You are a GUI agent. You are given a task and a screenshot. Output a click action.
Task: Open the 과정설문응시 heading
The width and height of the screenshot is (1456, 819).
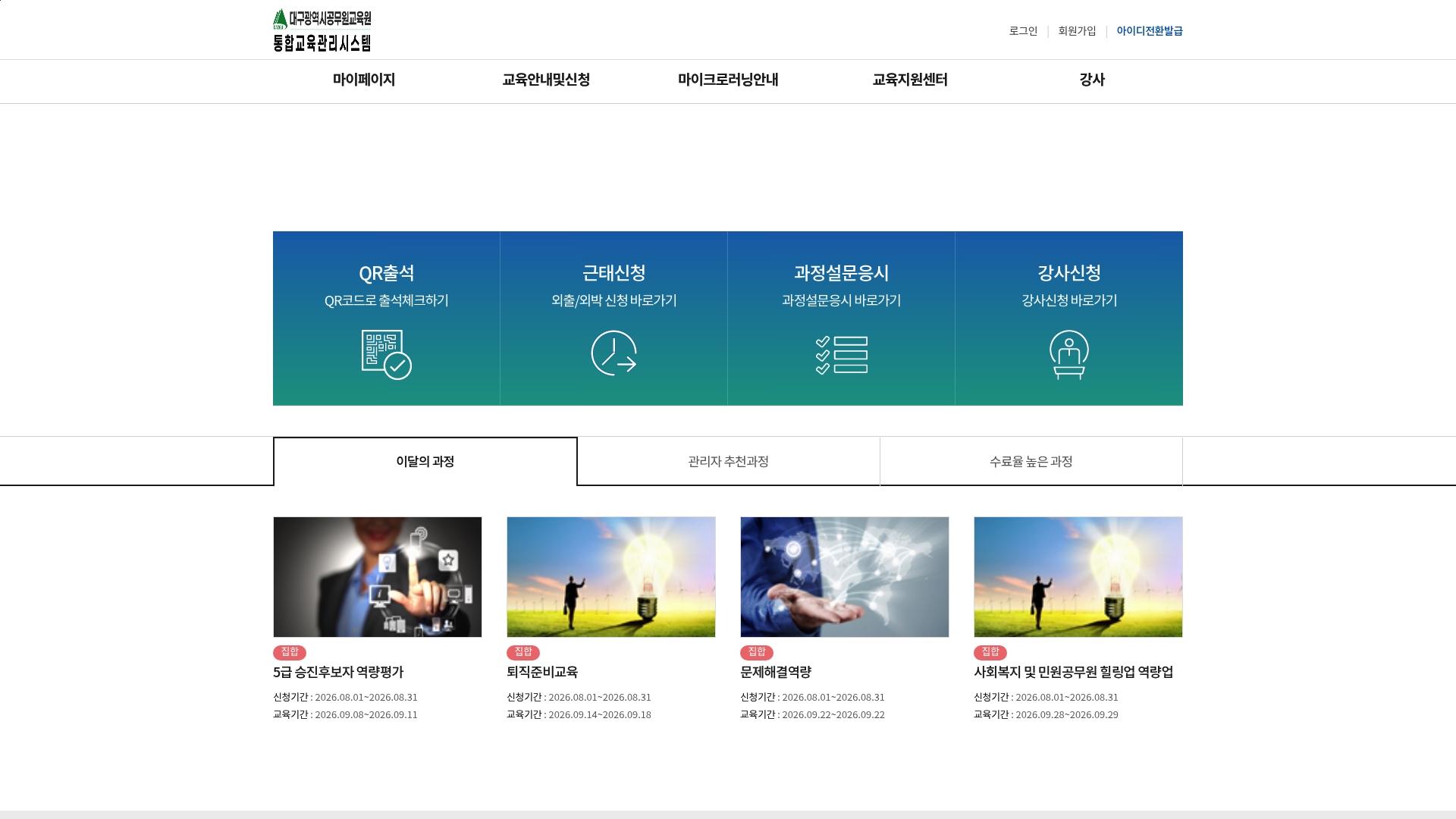[x=842, y=273]
